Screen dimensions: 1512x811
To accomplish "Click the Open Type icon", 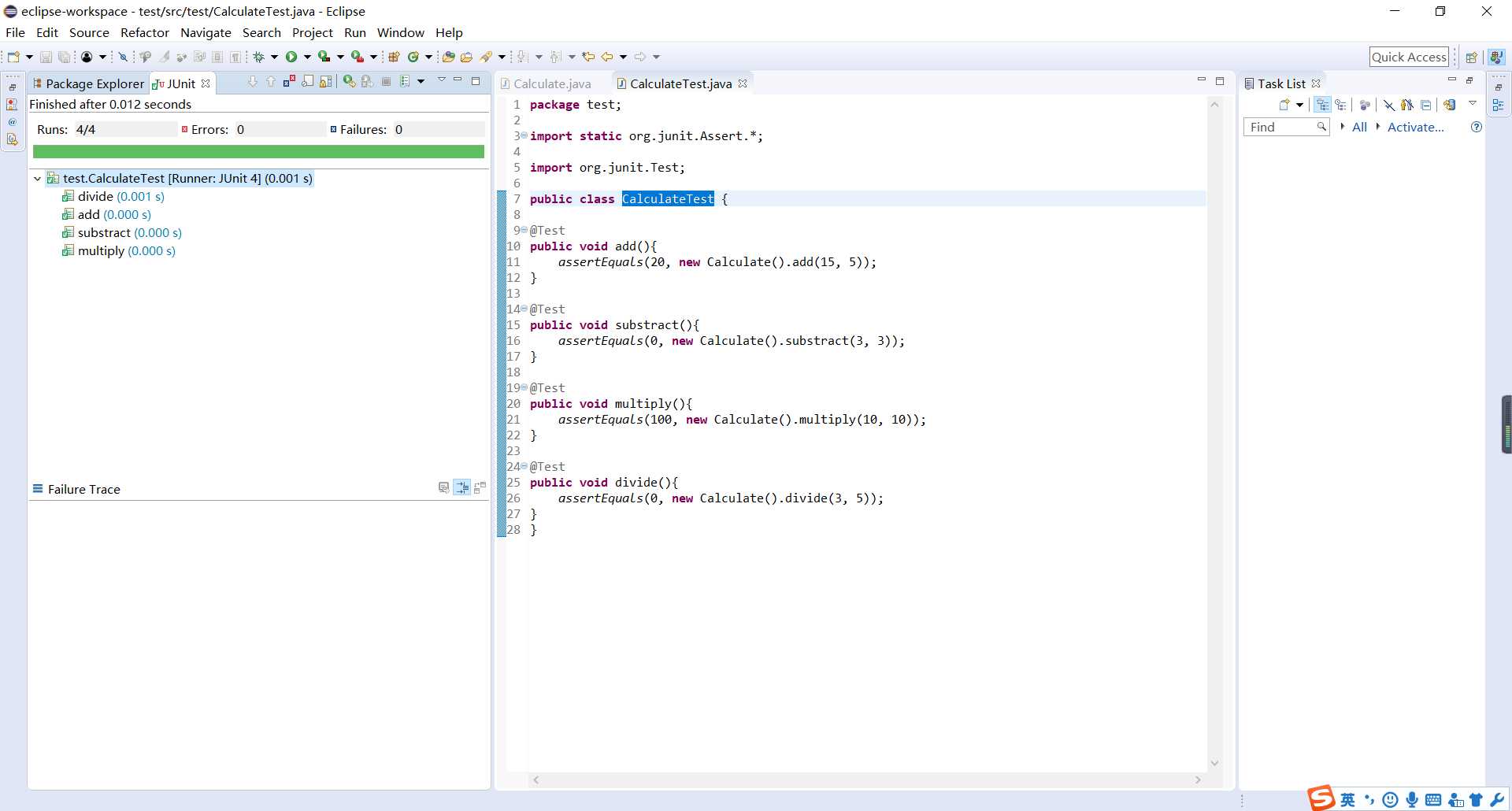I will coord(448,57).
